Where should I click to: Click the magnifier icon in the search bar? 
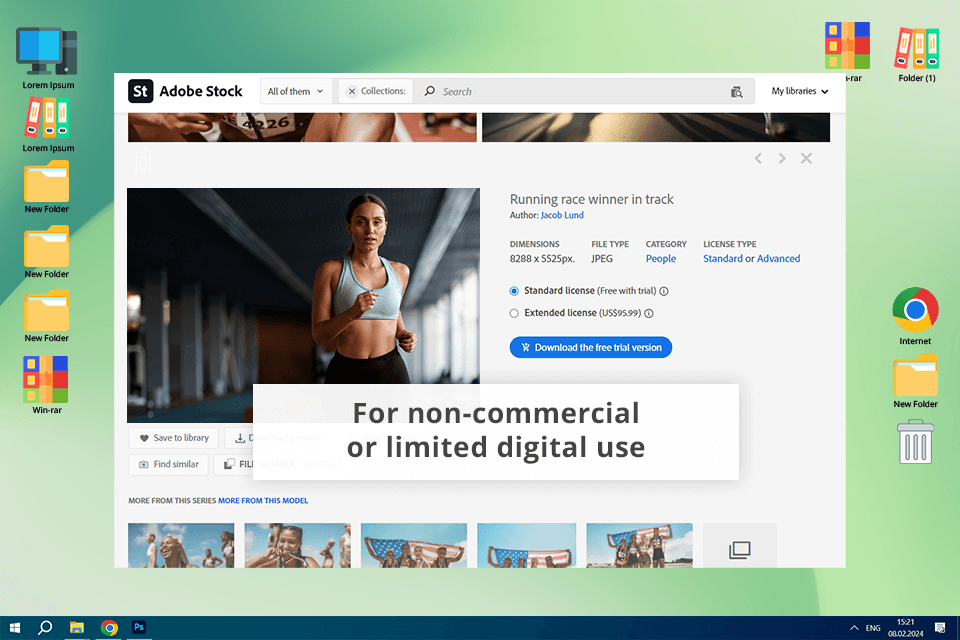(x=429, y=91)
